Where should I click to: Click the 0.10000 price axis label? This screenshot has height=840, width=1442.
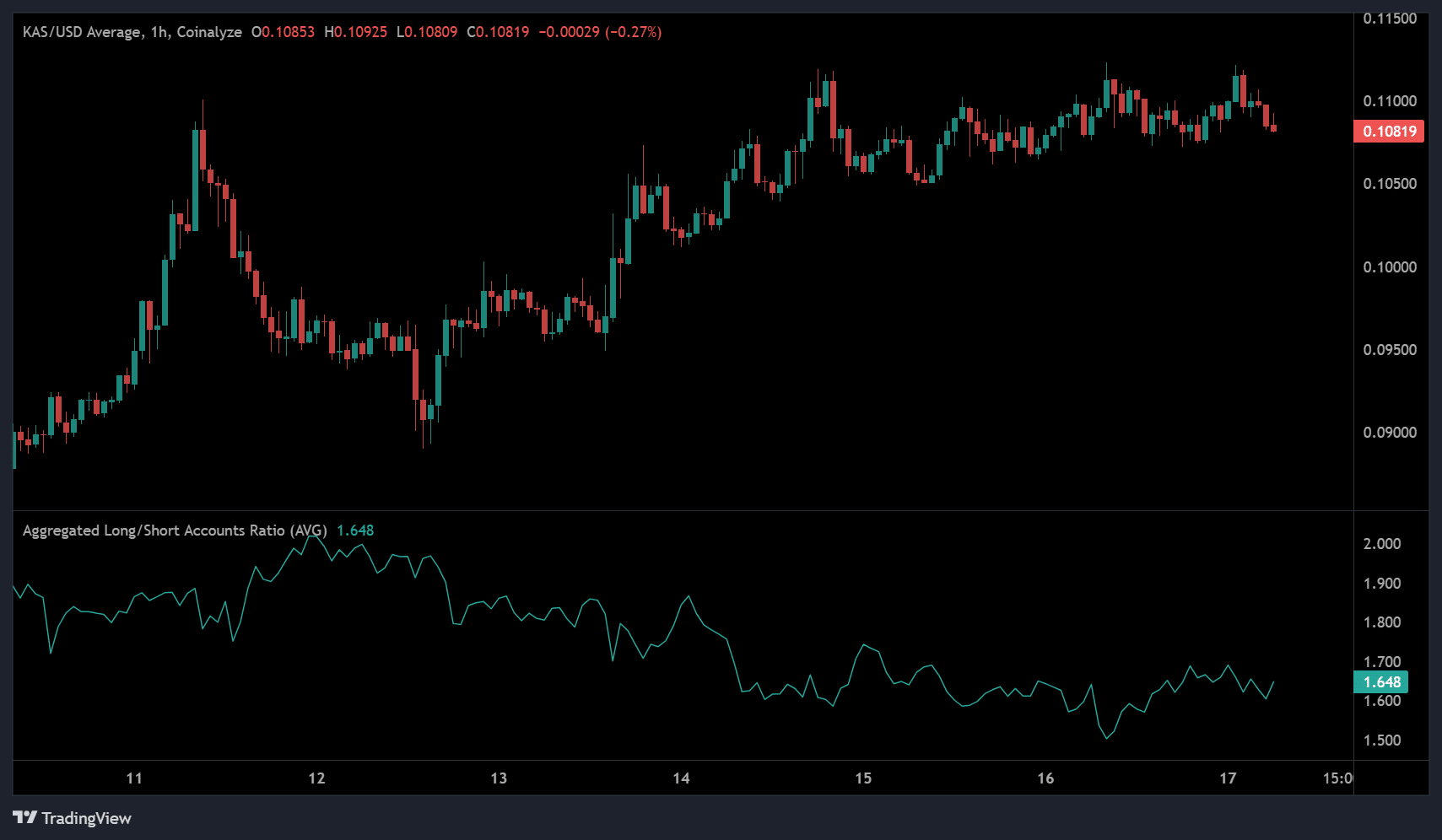coord(1390,267)
